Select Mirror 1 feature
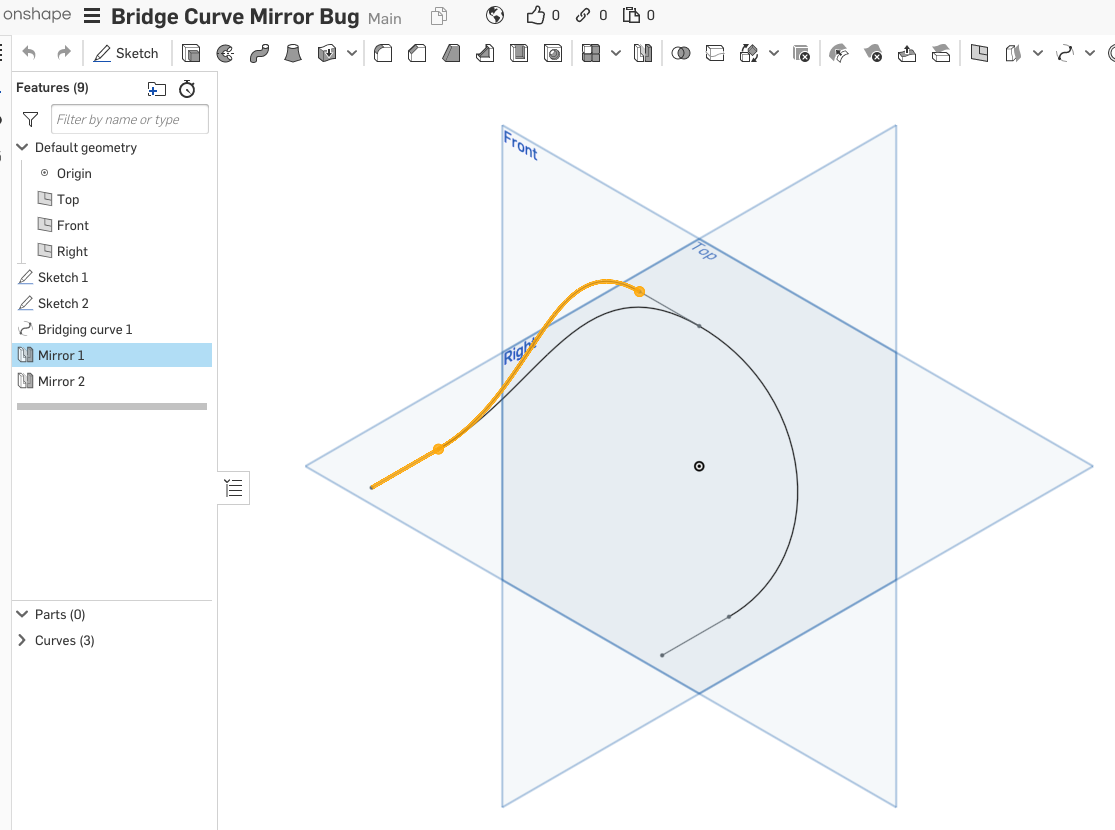This screenshot has height=830, width=1115. [112, 355]
